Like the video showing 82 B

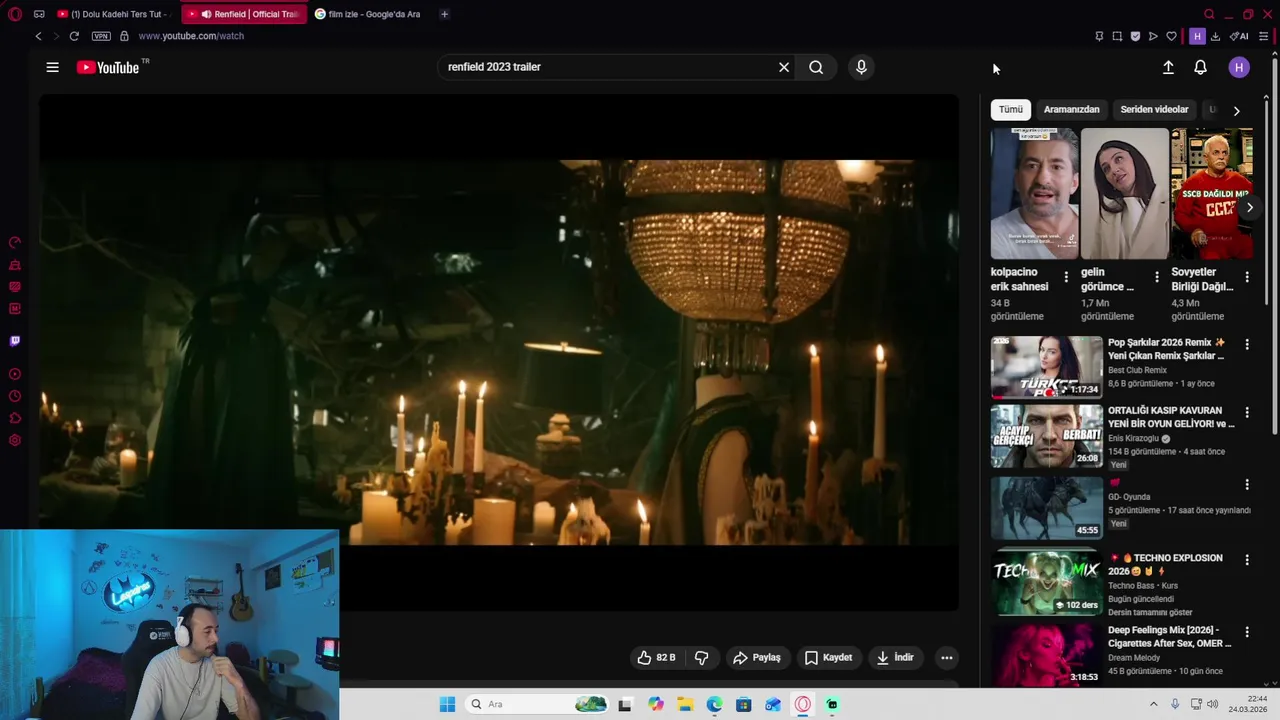click(x=656, y=657)
